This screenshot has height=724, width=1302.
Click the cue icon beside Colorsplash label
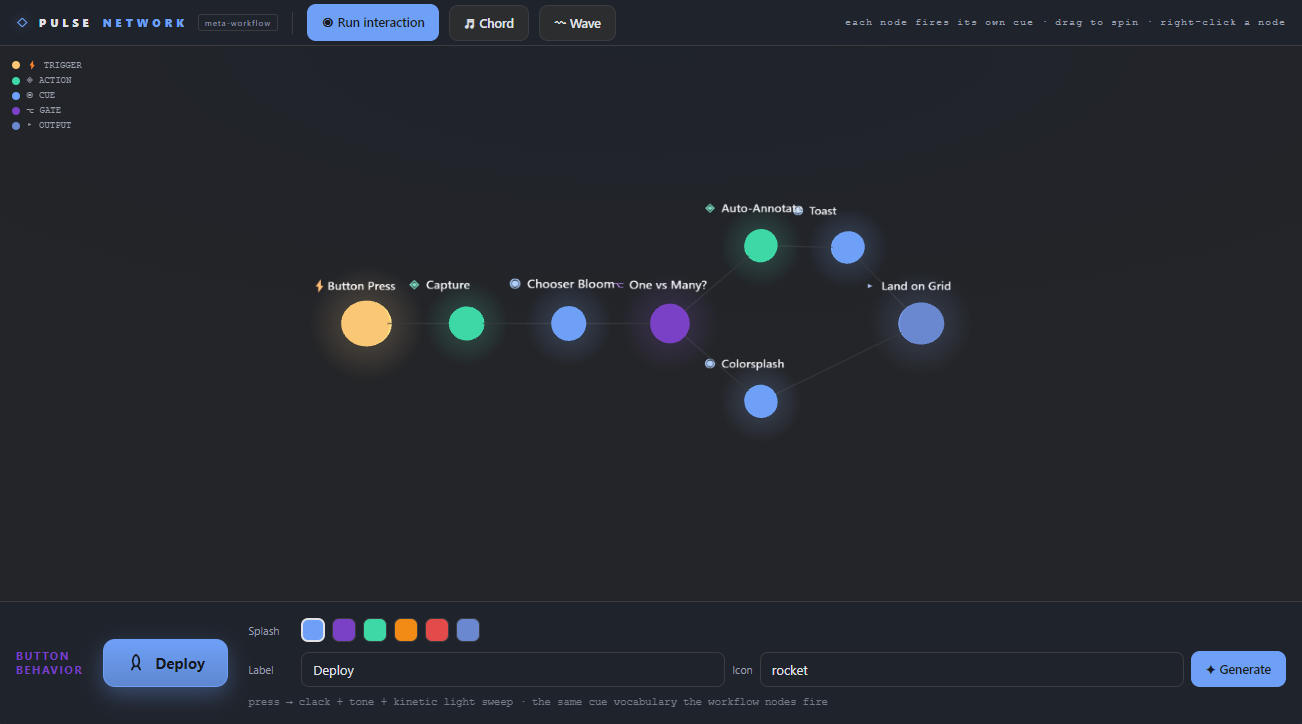tap(710, 364)
